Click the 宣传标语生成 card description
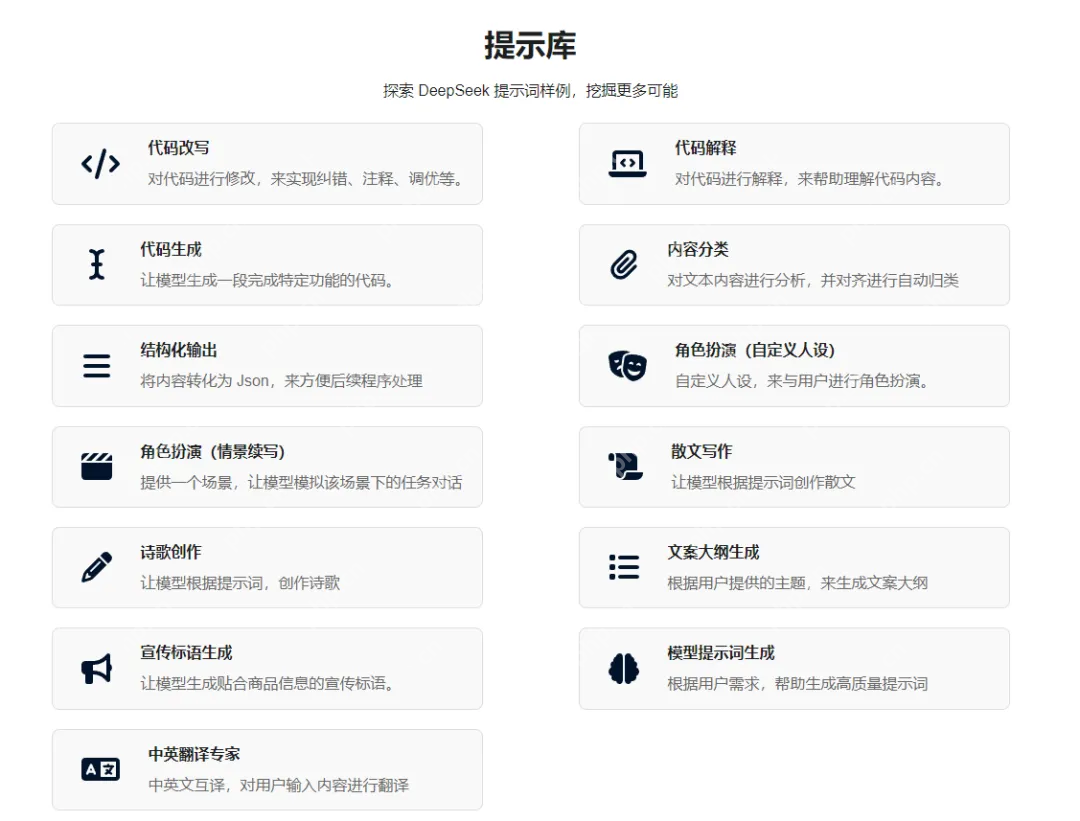 tap(268, 684)
